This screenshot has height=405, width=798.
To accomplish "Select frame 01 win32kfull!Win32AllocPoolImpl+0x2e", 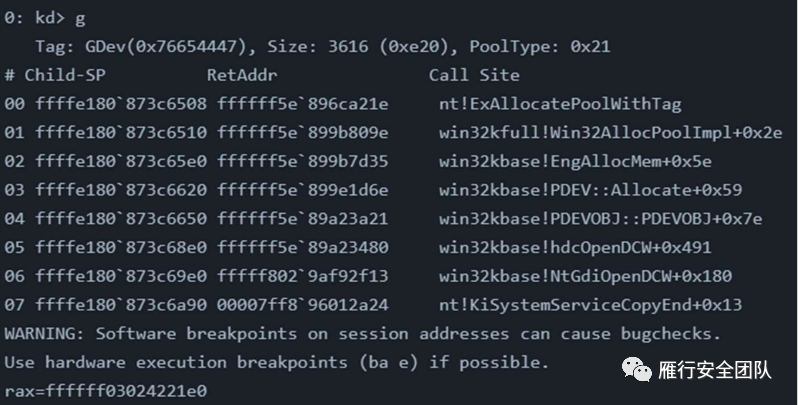I will tap(393, 132).
